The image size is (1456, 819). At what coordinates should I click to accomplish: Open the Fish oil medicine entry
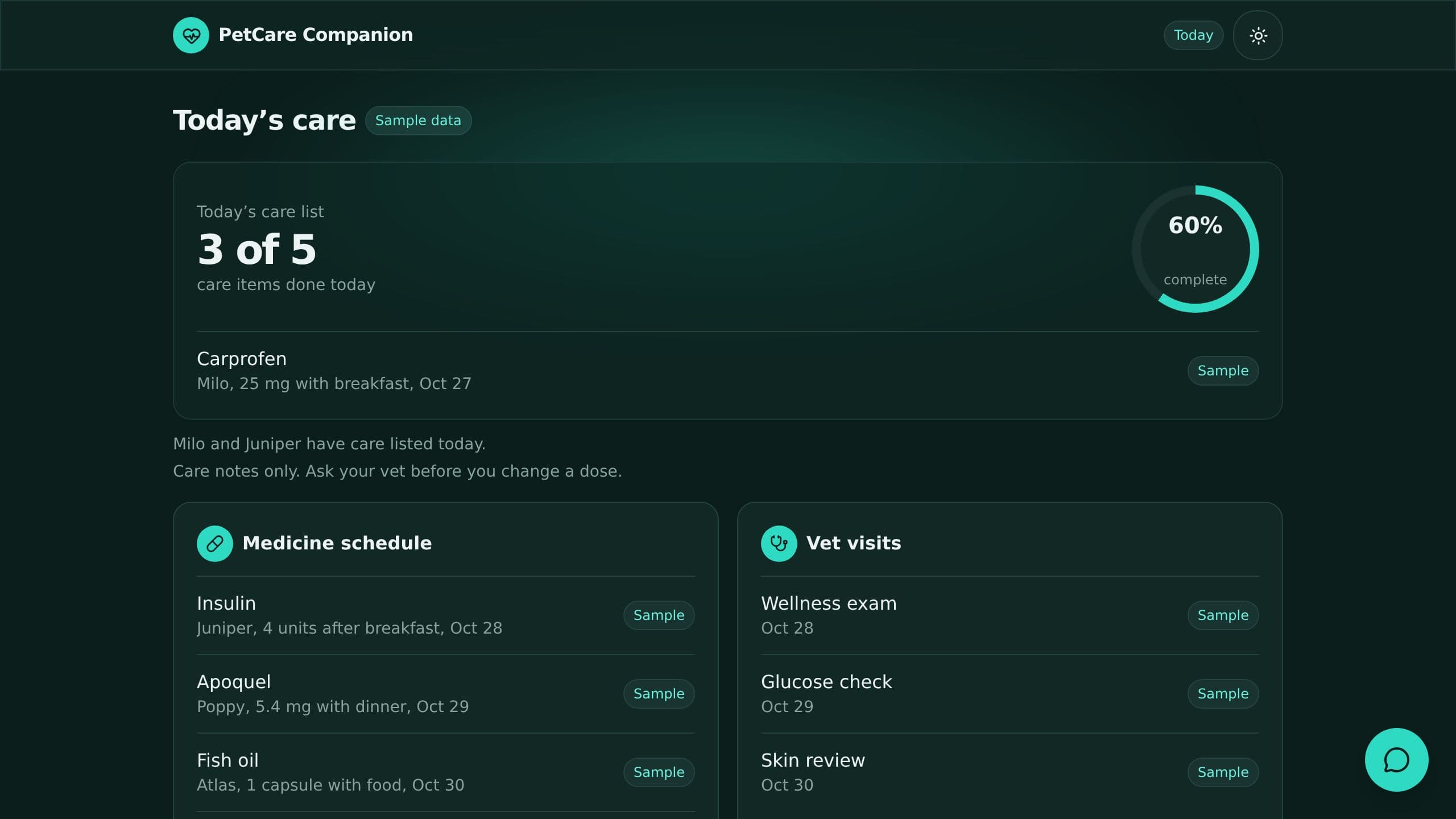tap(445, 772)
